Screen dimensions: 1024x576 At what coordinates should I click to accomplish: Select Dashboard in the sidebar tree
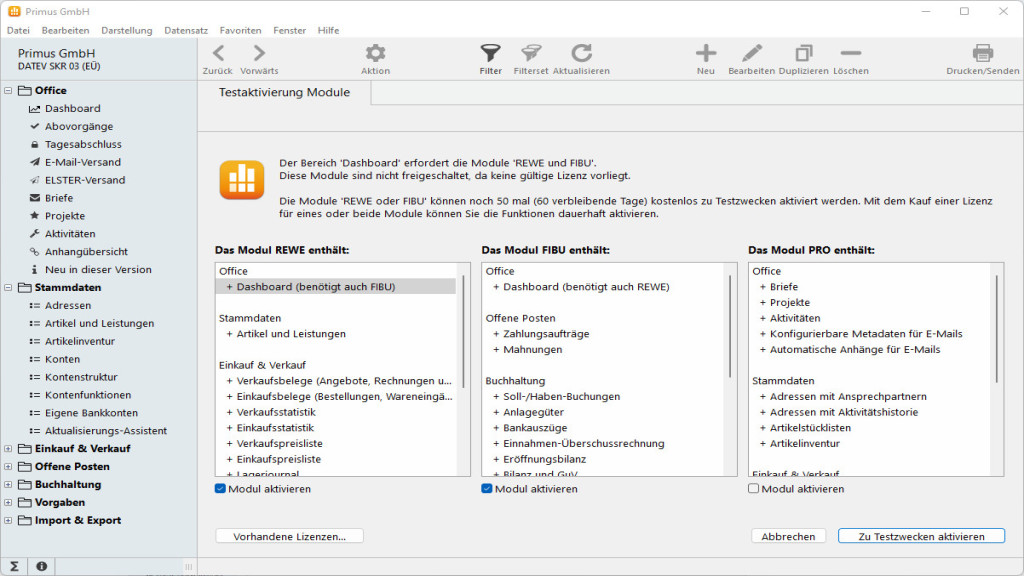pos(72,108)
